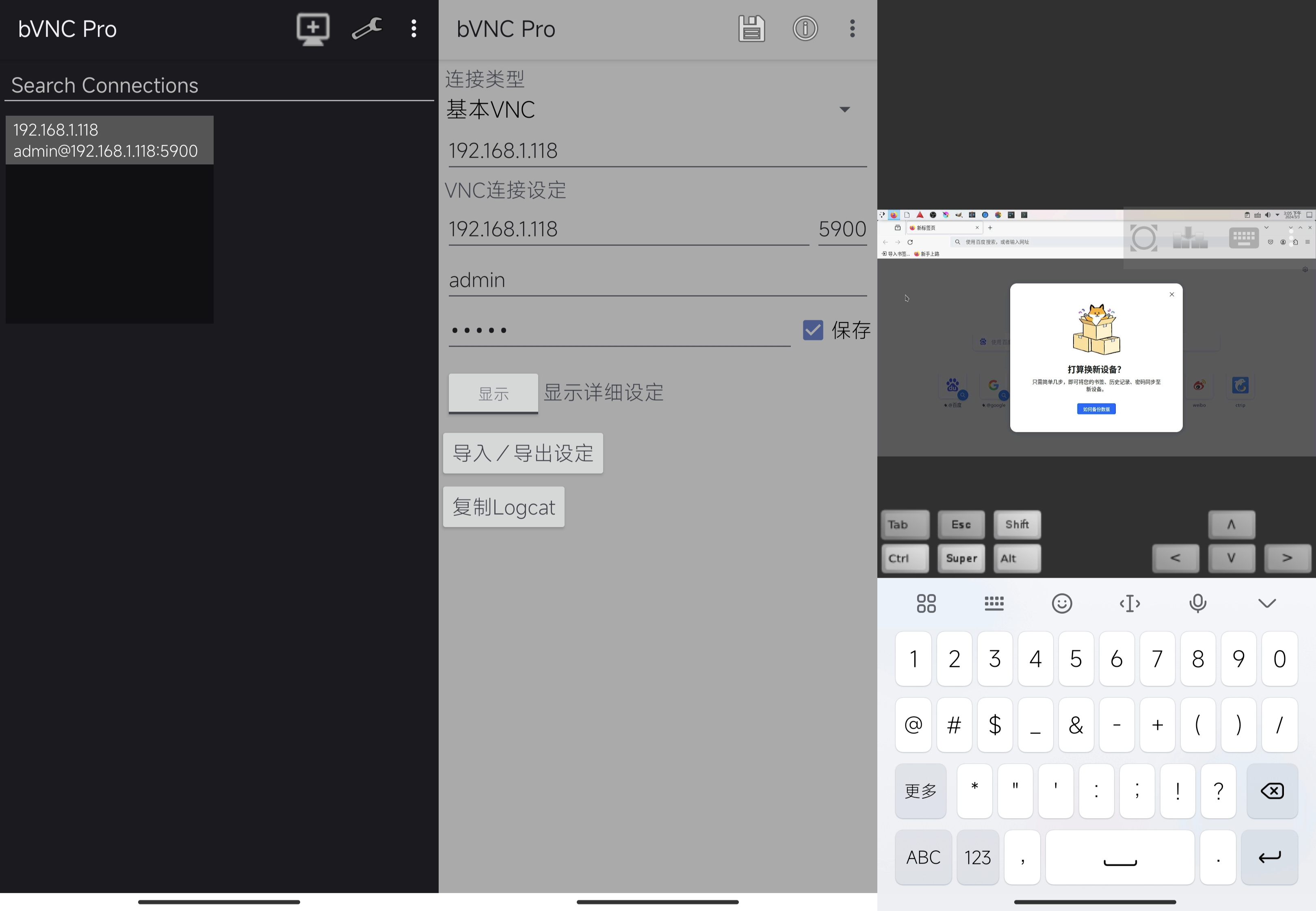
Task: Open the info circle icon
Action: click(805, 28)
